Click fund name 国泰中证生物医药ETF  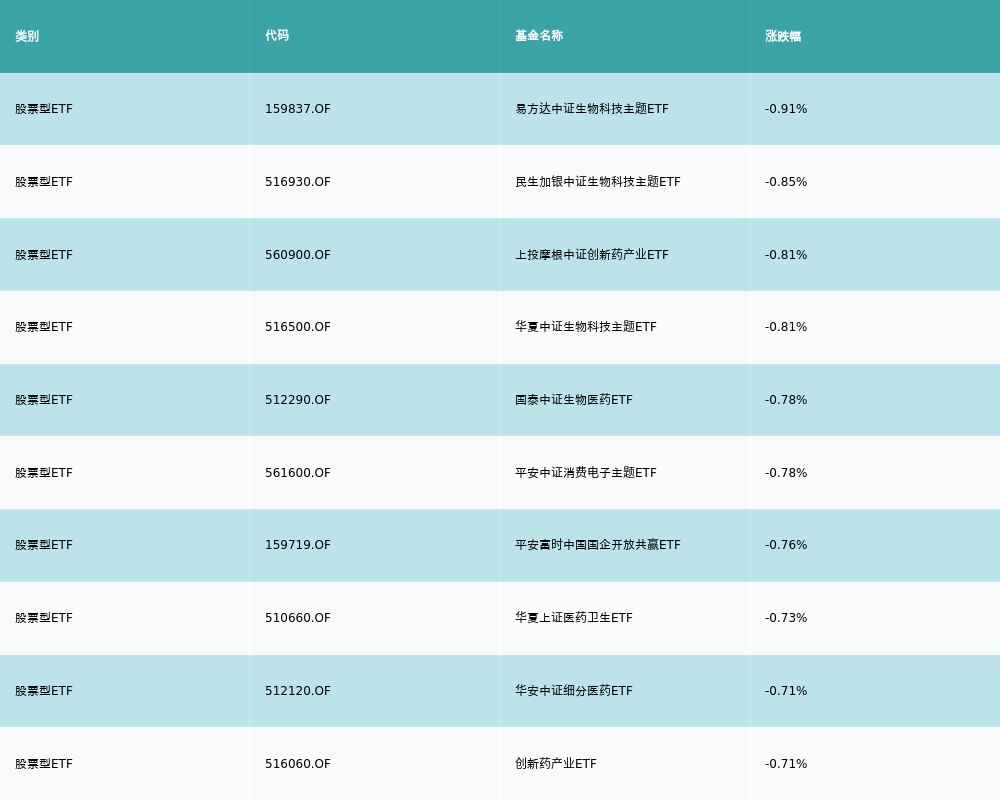[x=574, y=400]
